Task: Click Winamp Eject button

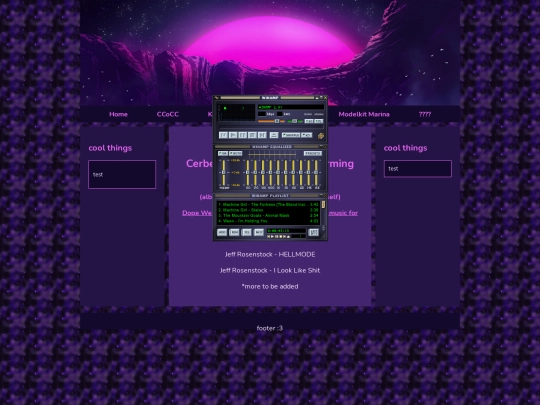Action: click(x=274, y=135)
